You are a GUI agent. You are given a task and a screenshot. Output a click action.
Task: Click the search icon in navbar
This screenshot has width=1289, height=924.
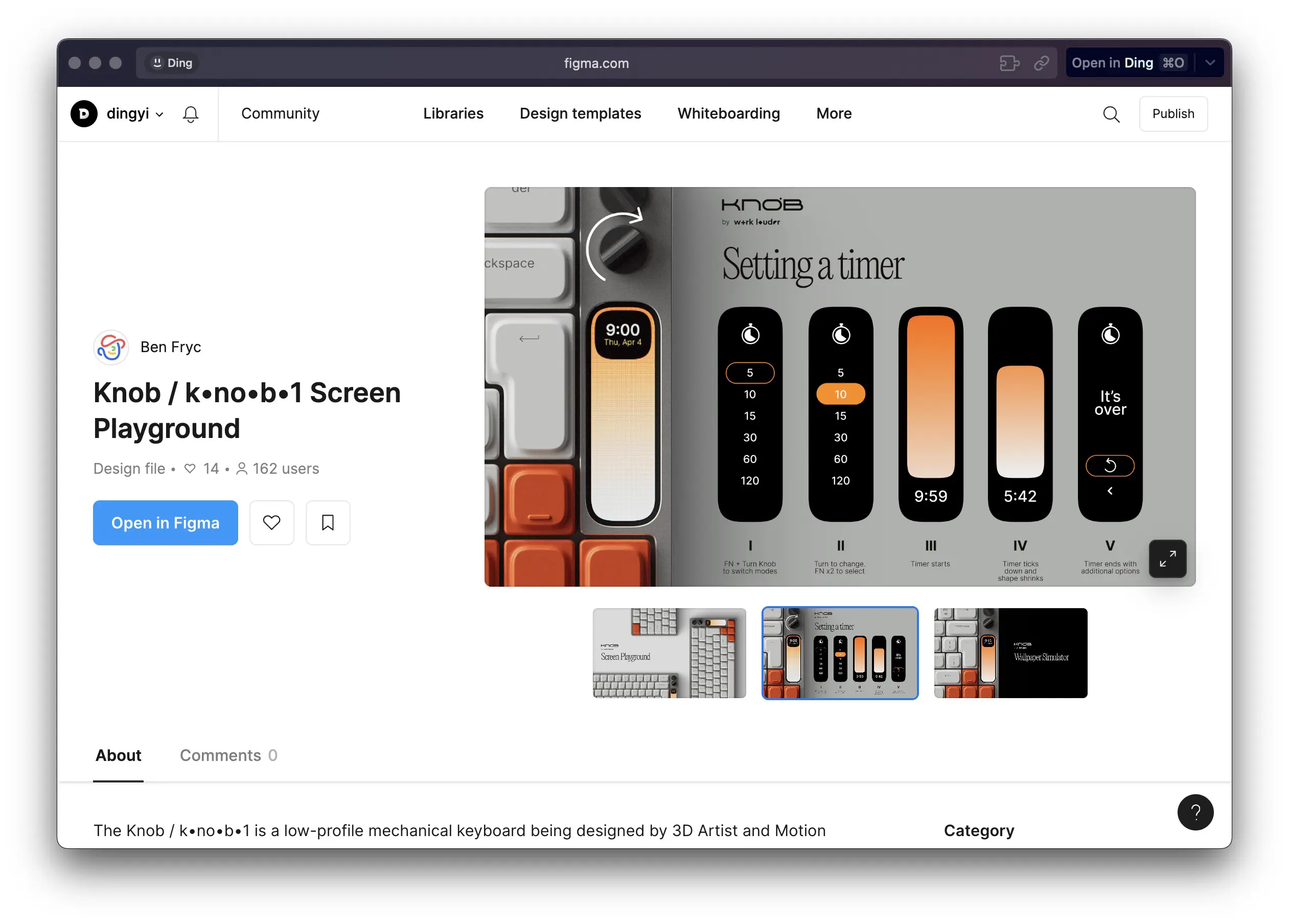click(1111, 113)
